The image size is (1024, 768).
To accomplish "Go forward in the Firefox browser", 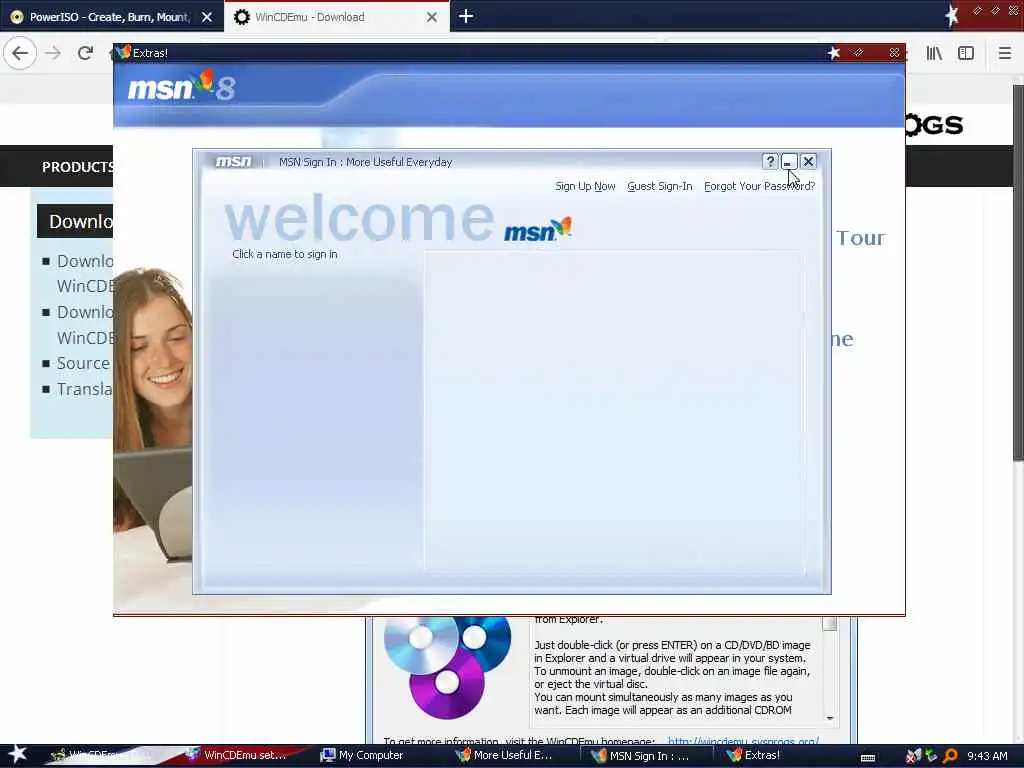I will [x=53, y=53].
